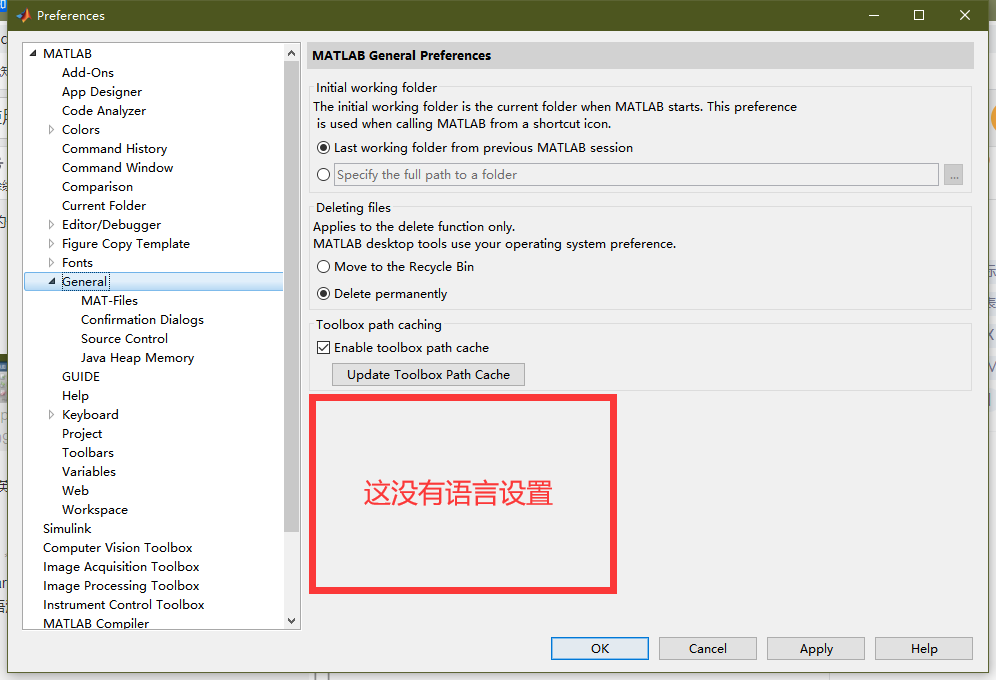Open MAT-Files preferences

click(x=109, y=300)
